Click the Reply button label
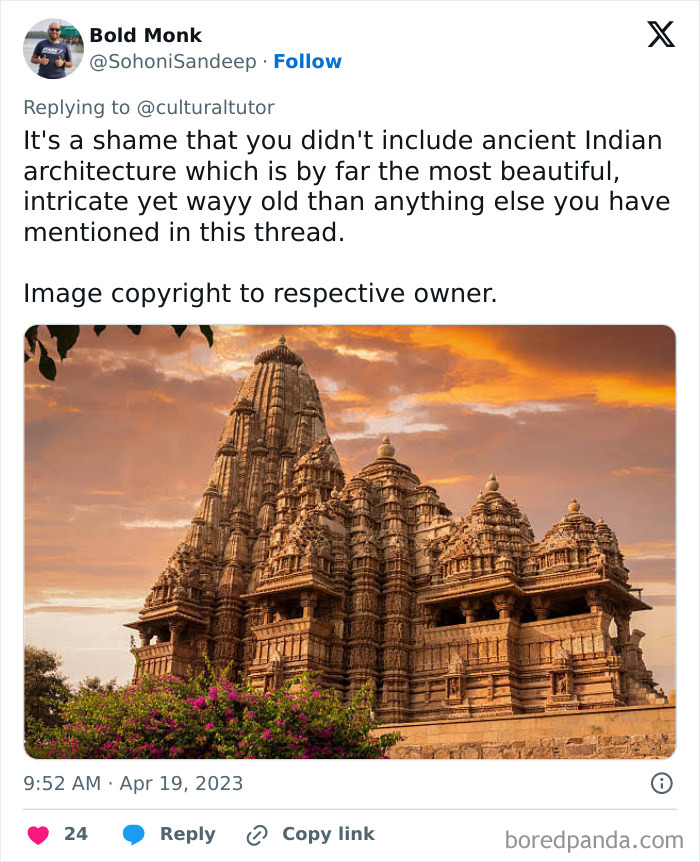The height and width of the screenshot is (862, 700). (188, 834)
